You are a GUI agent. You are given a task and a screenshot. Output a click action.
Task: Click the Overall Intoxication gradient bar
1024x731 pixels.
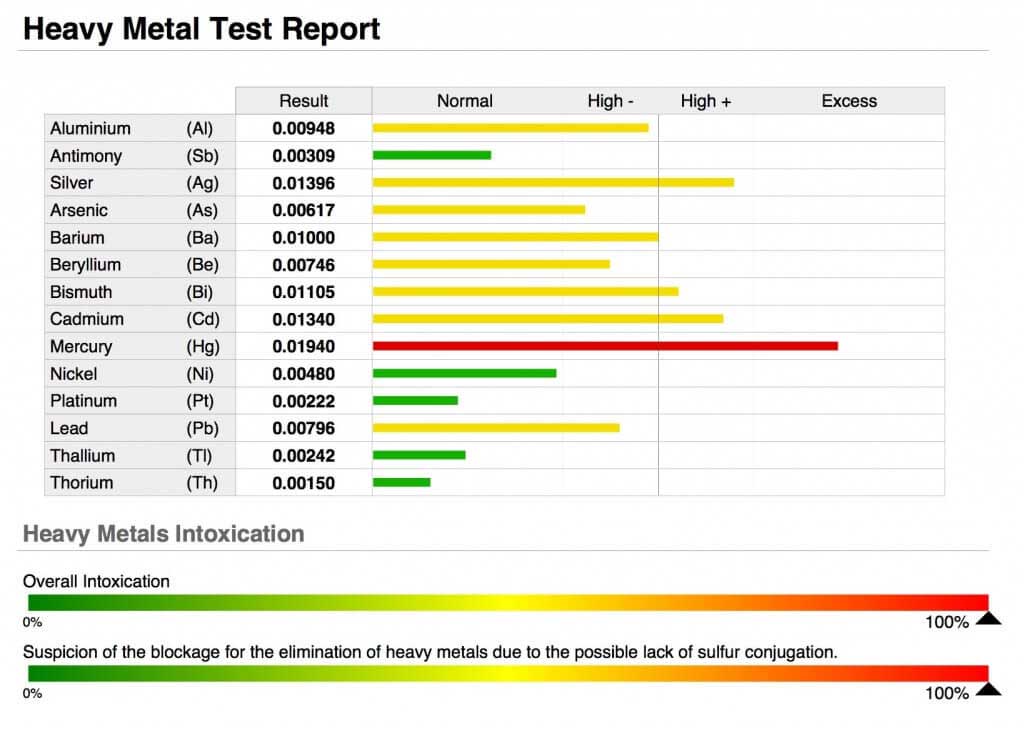507,602
